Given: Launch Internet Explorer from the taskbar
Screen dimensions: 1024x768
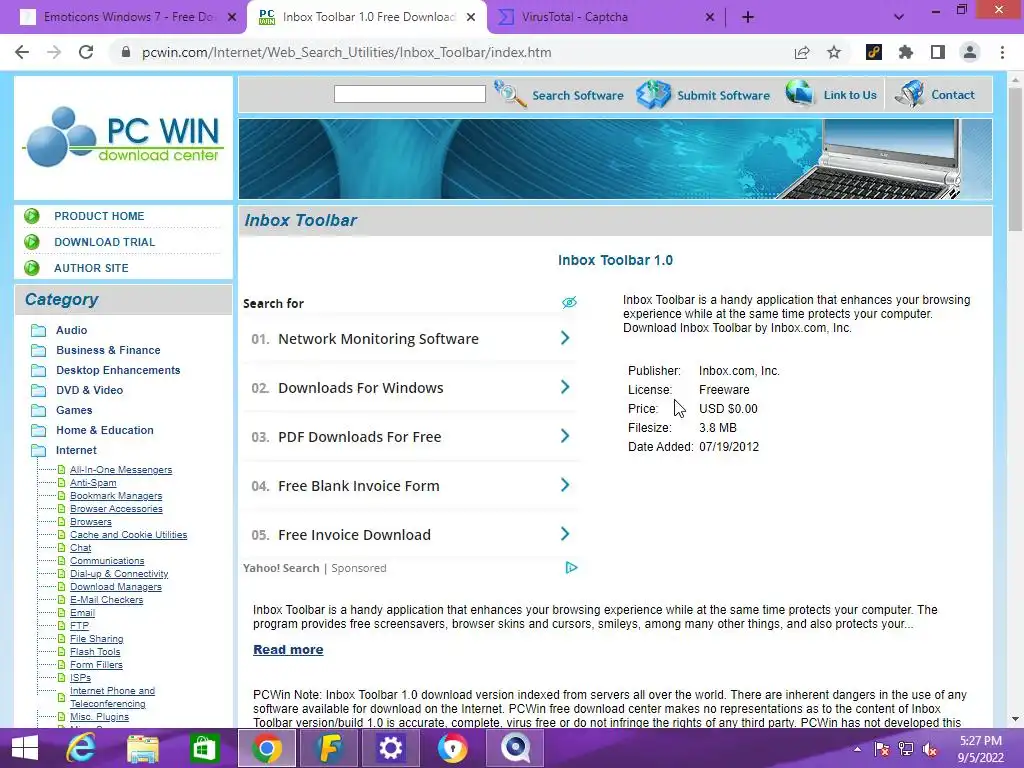Looking at the screenshot, I should tap(81, 748).
